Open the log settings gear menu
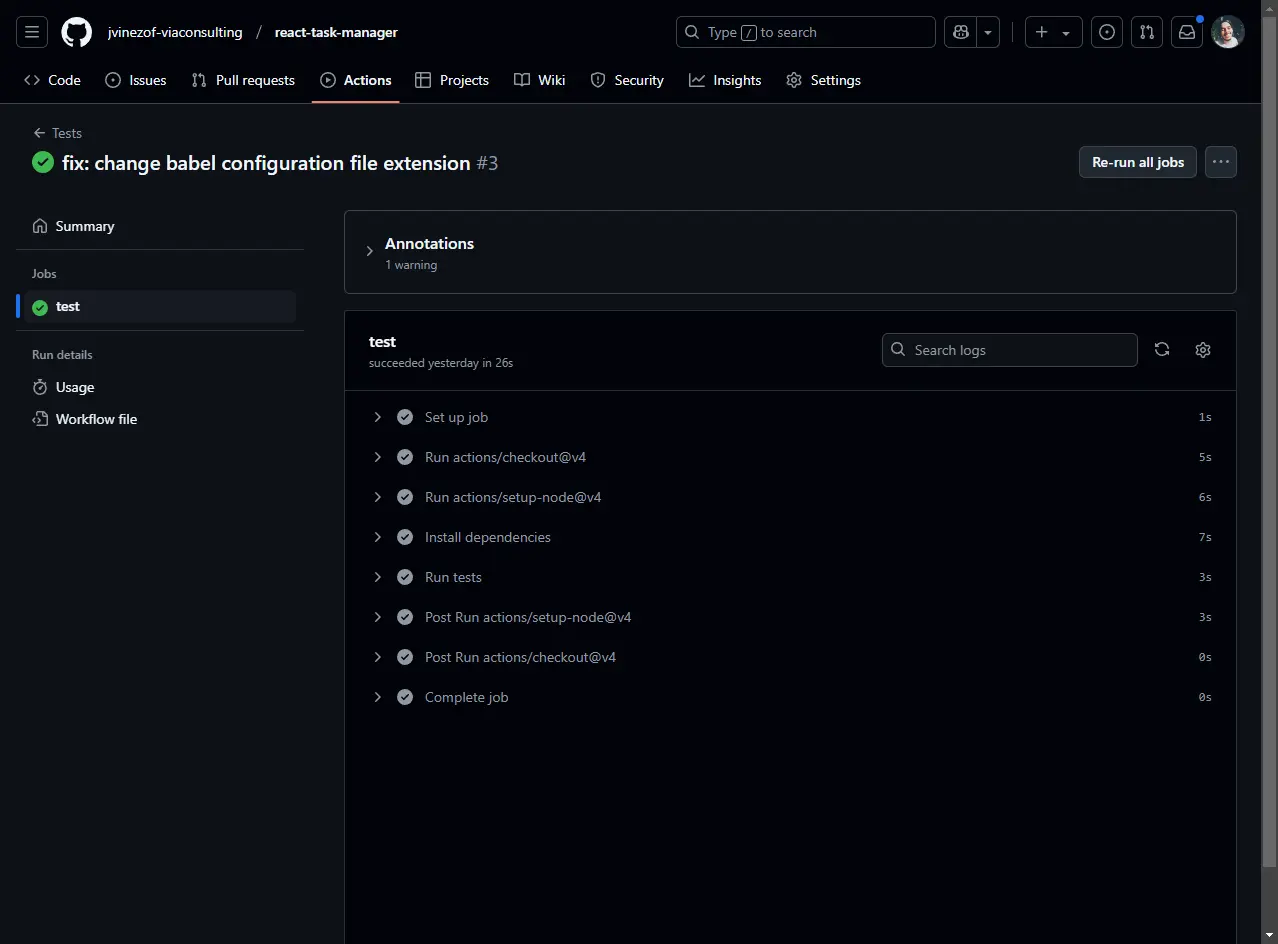 pos(1203,350)
